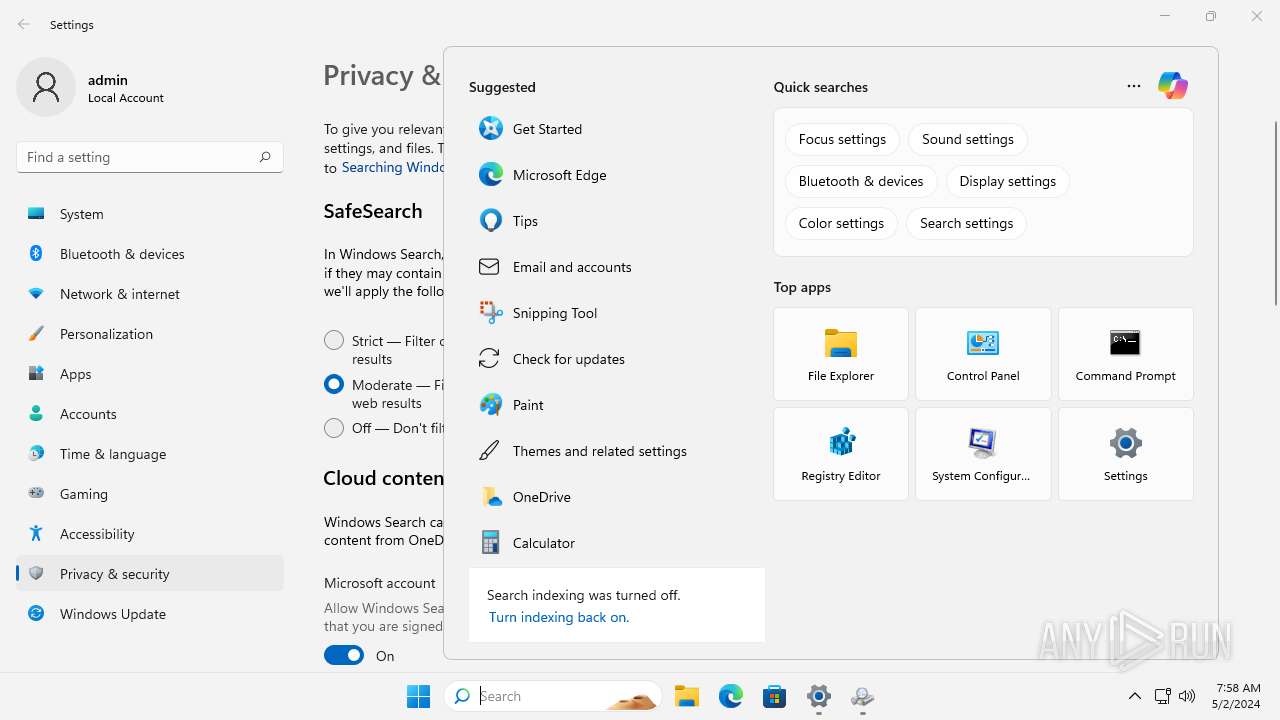Screen dimensions: 1280x720
Task: Open Paint from suggested list
Action: 616,405
